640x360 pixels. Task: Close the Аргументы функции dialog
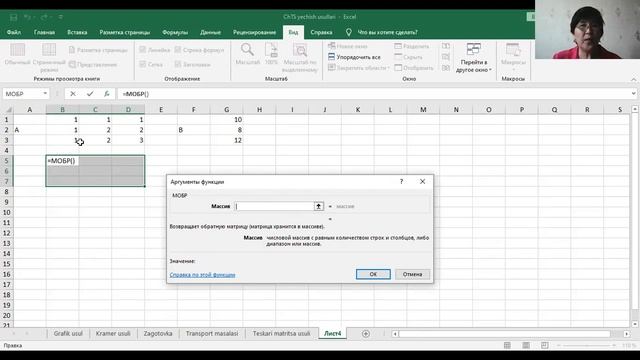click(422, 182)
